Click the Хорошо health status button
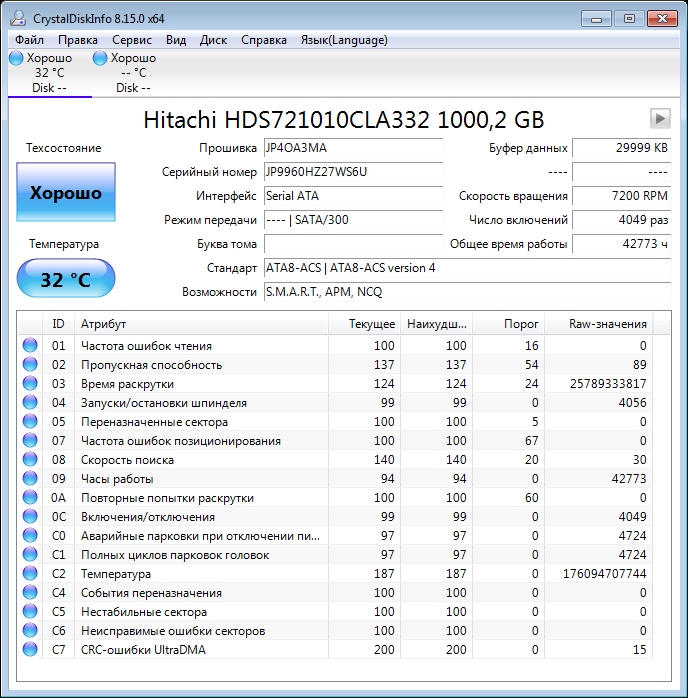The width and height of the screenshot is (688, 698). [66, 192]
